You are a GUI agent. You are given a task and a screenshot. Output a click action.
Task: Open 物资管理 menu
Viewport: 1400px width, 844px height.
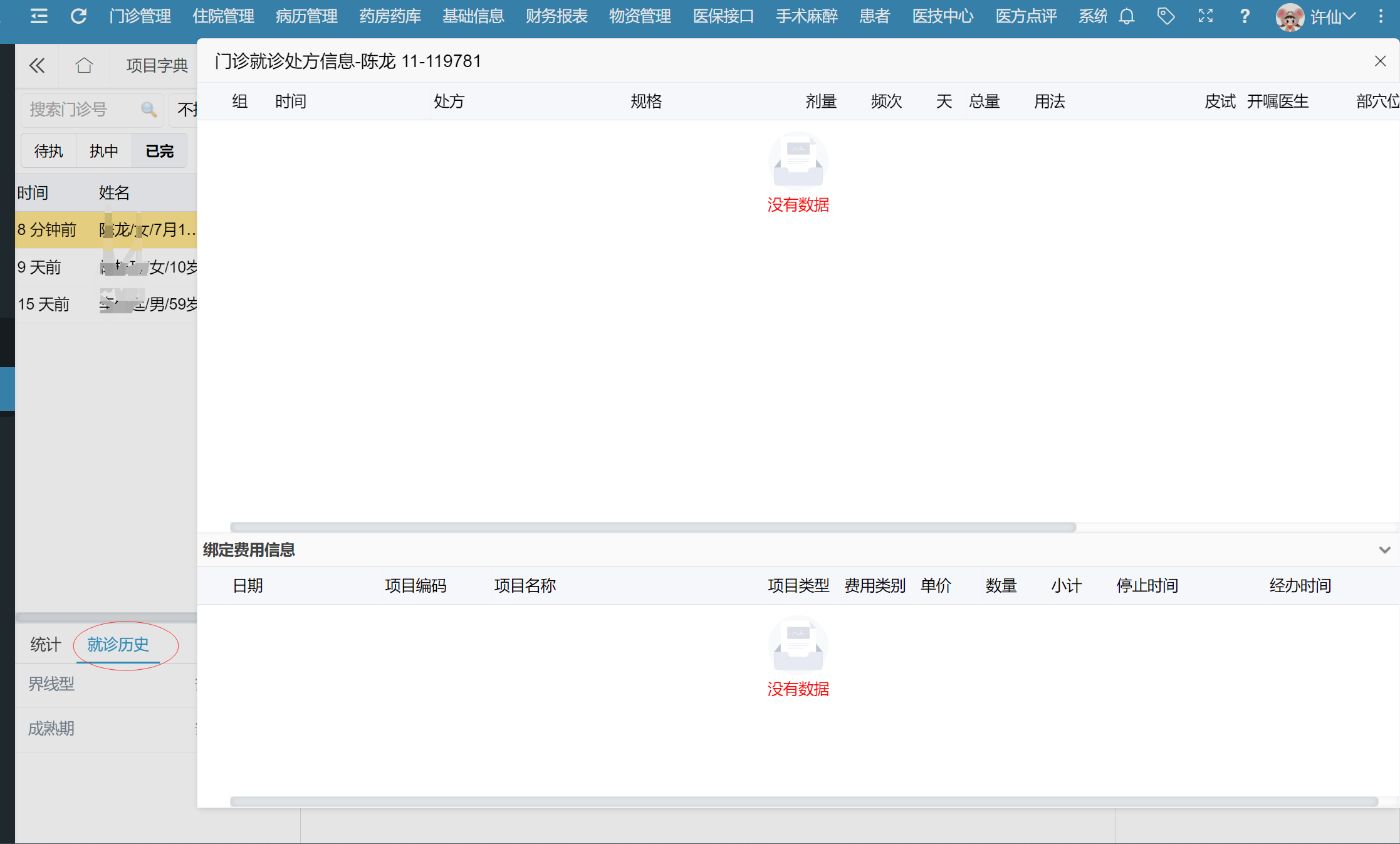click(640, 16)
